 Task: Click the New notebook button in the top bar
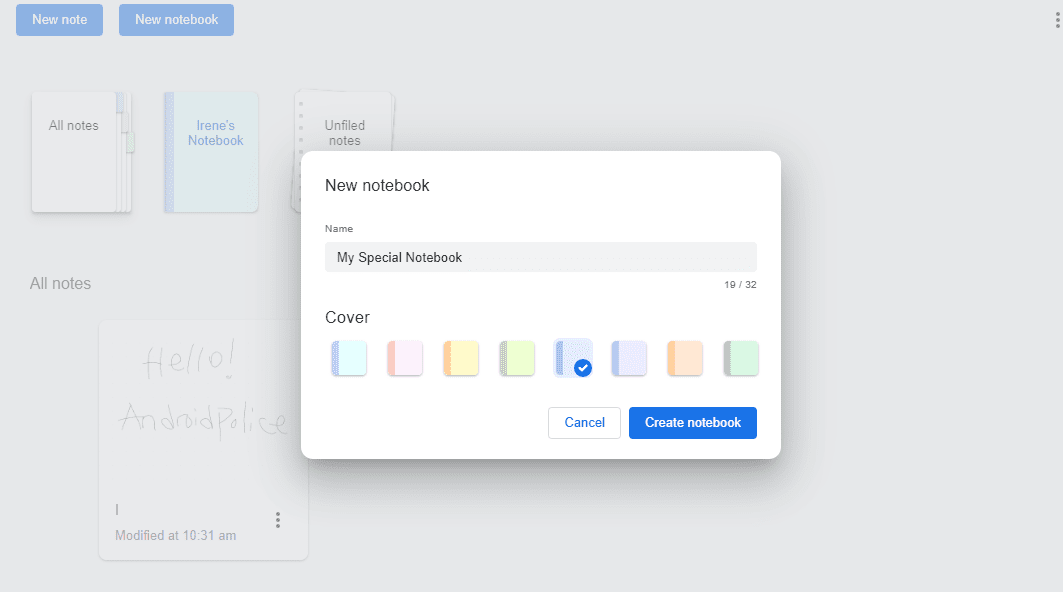[x=176, y=20]
